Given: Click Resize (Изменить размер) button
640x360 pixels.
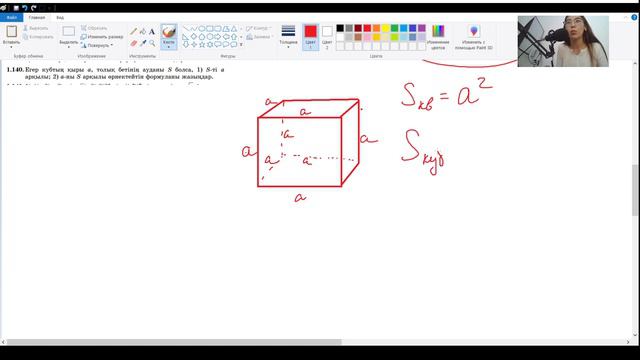Looking at the screenshot, I should 102,37.
